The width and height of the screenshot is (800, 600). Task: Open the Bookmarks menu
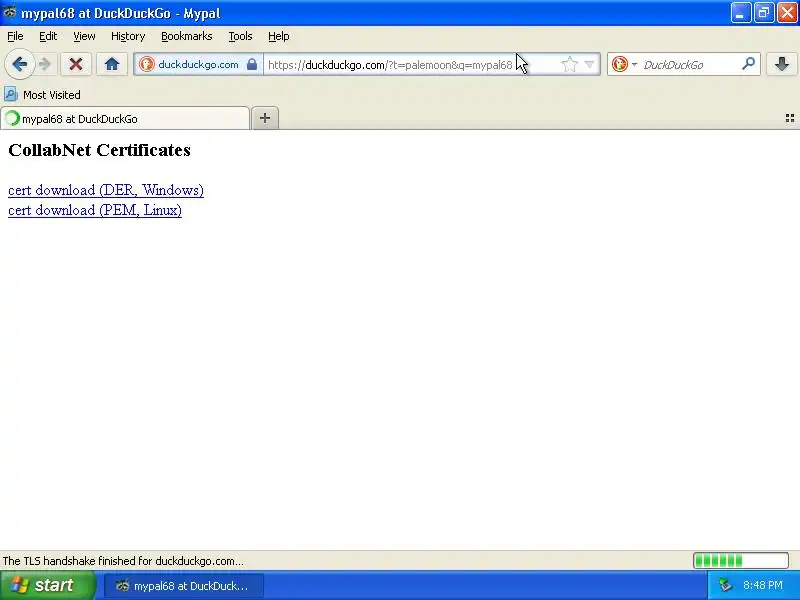tap(186, 36)
